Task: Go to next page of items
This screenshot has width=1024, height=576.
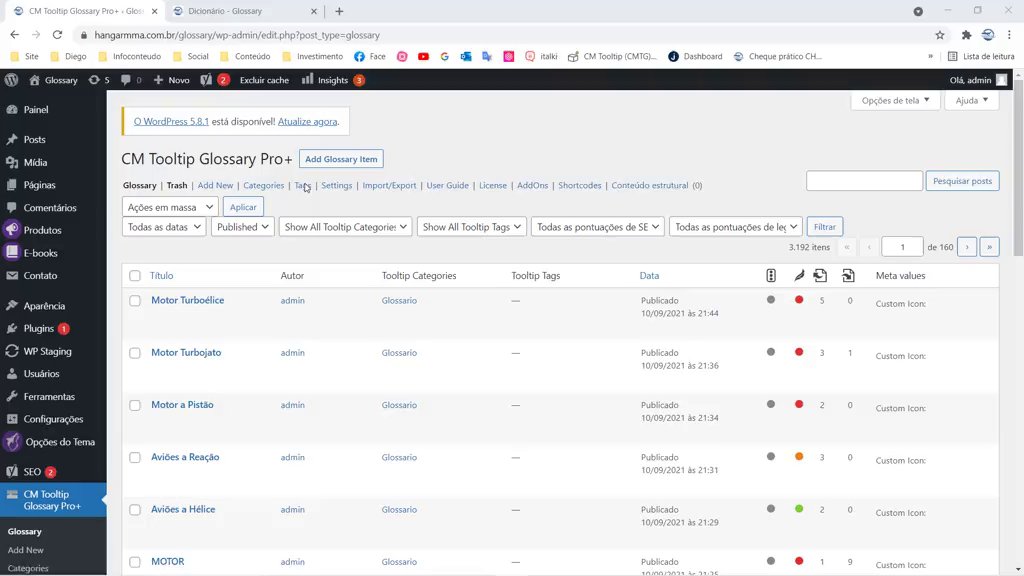Action: click(x=967, y=247)
